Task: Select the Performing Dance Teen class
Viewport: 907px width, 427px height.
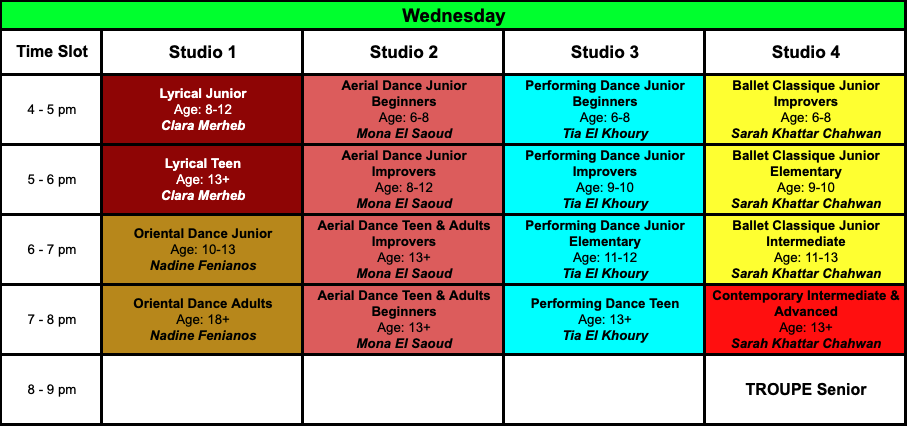Action: [604, 319]
